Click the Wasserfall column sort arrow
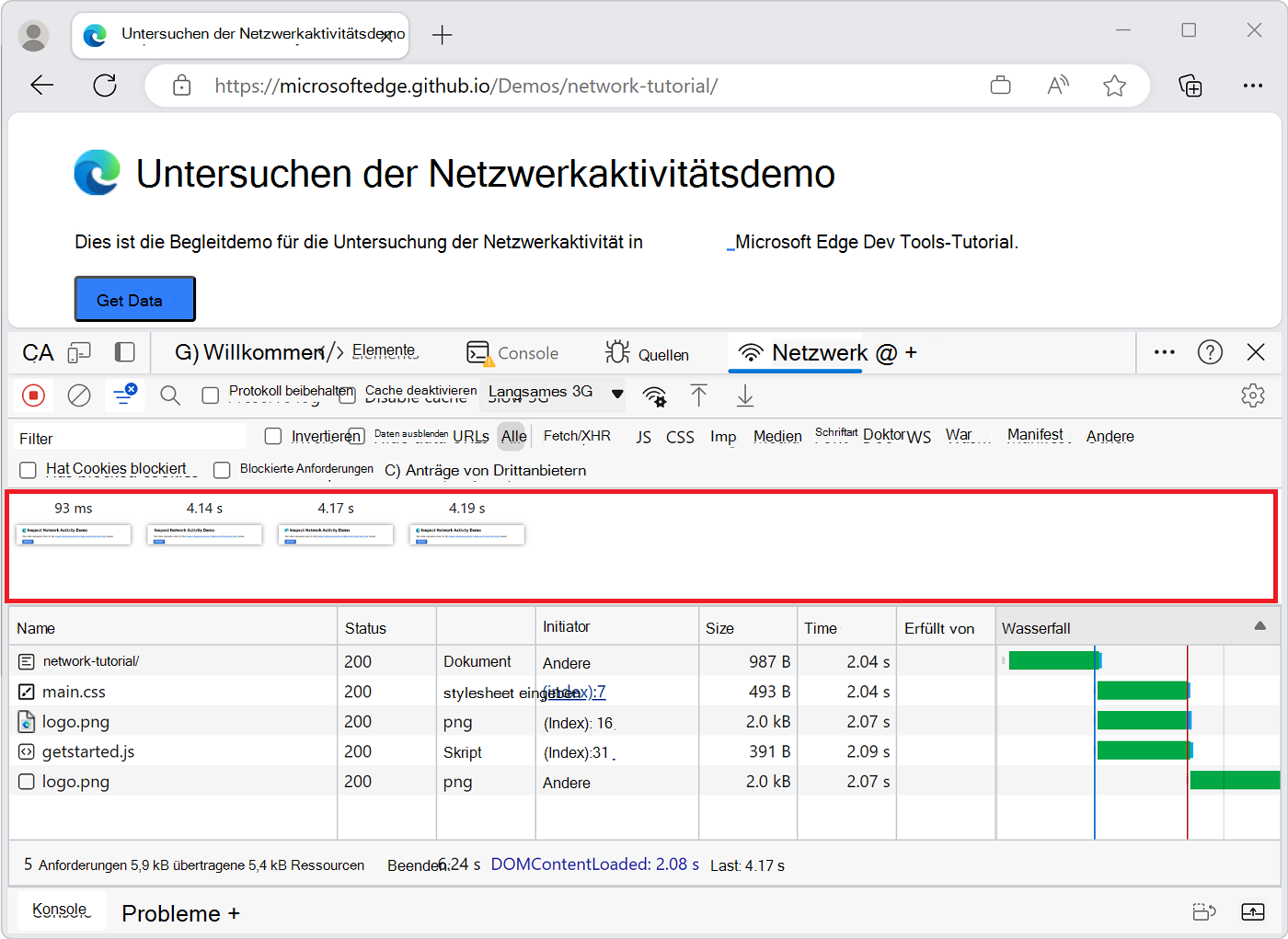This screenshot has width=1288, height=939. (1259, 626)
